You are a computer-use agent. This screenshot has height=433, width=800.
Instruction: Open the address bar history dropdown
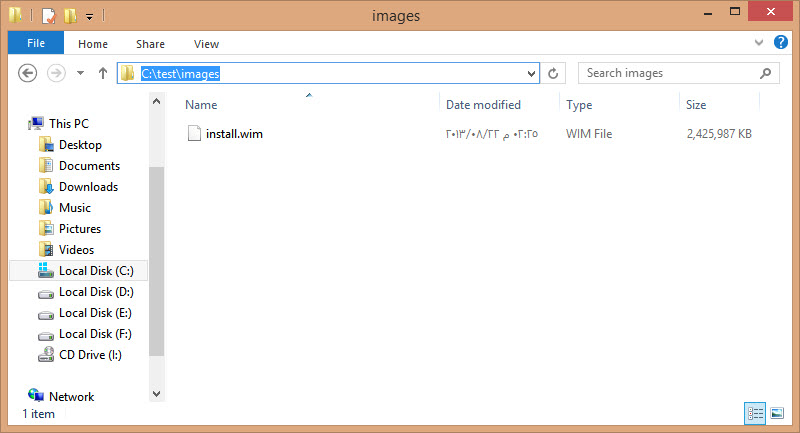(532, 73)
